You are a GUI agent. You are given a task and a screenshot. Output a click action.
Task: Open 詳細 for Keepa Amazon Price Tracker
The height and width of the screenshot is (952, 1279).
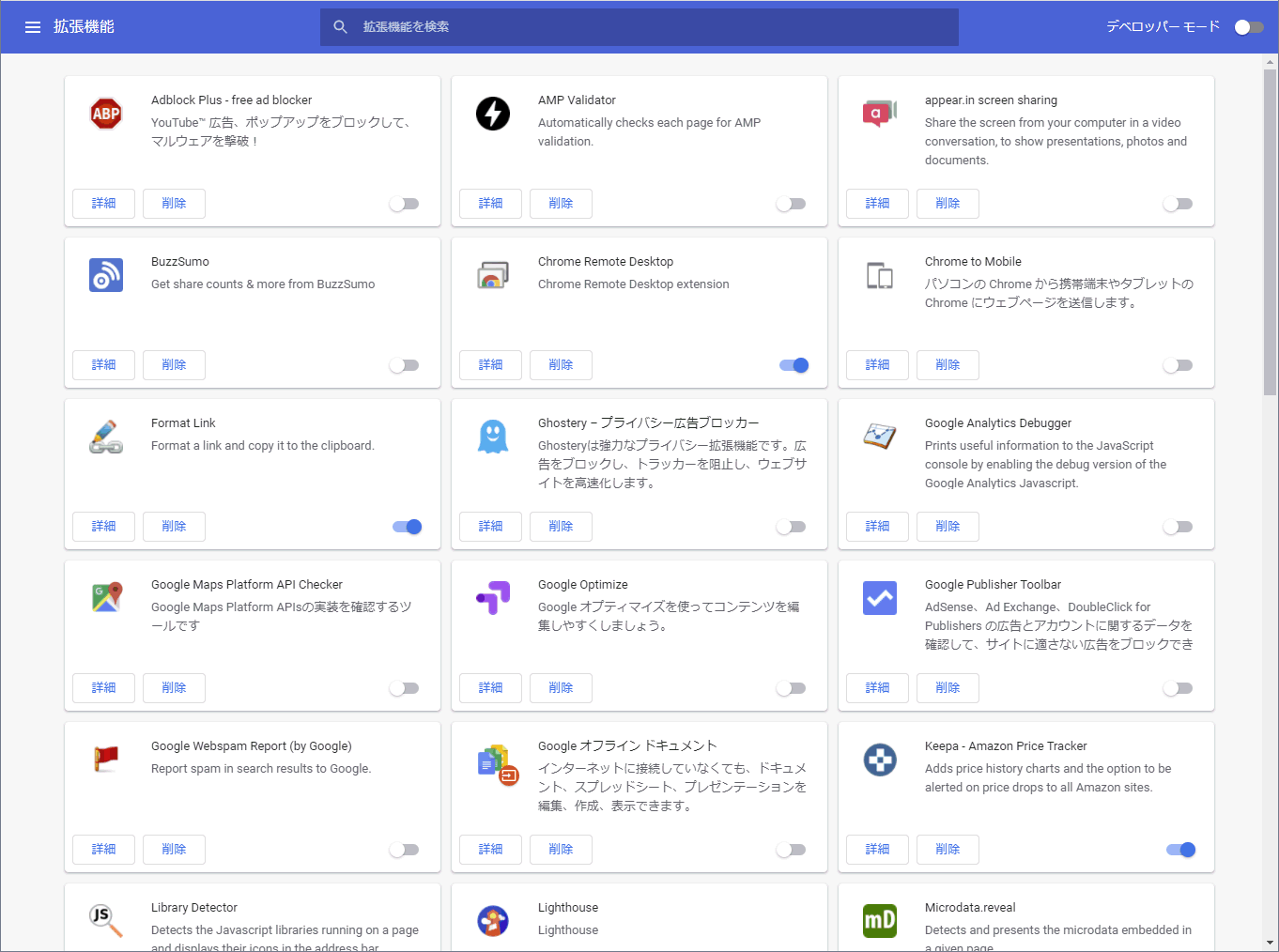coord(878,850)
